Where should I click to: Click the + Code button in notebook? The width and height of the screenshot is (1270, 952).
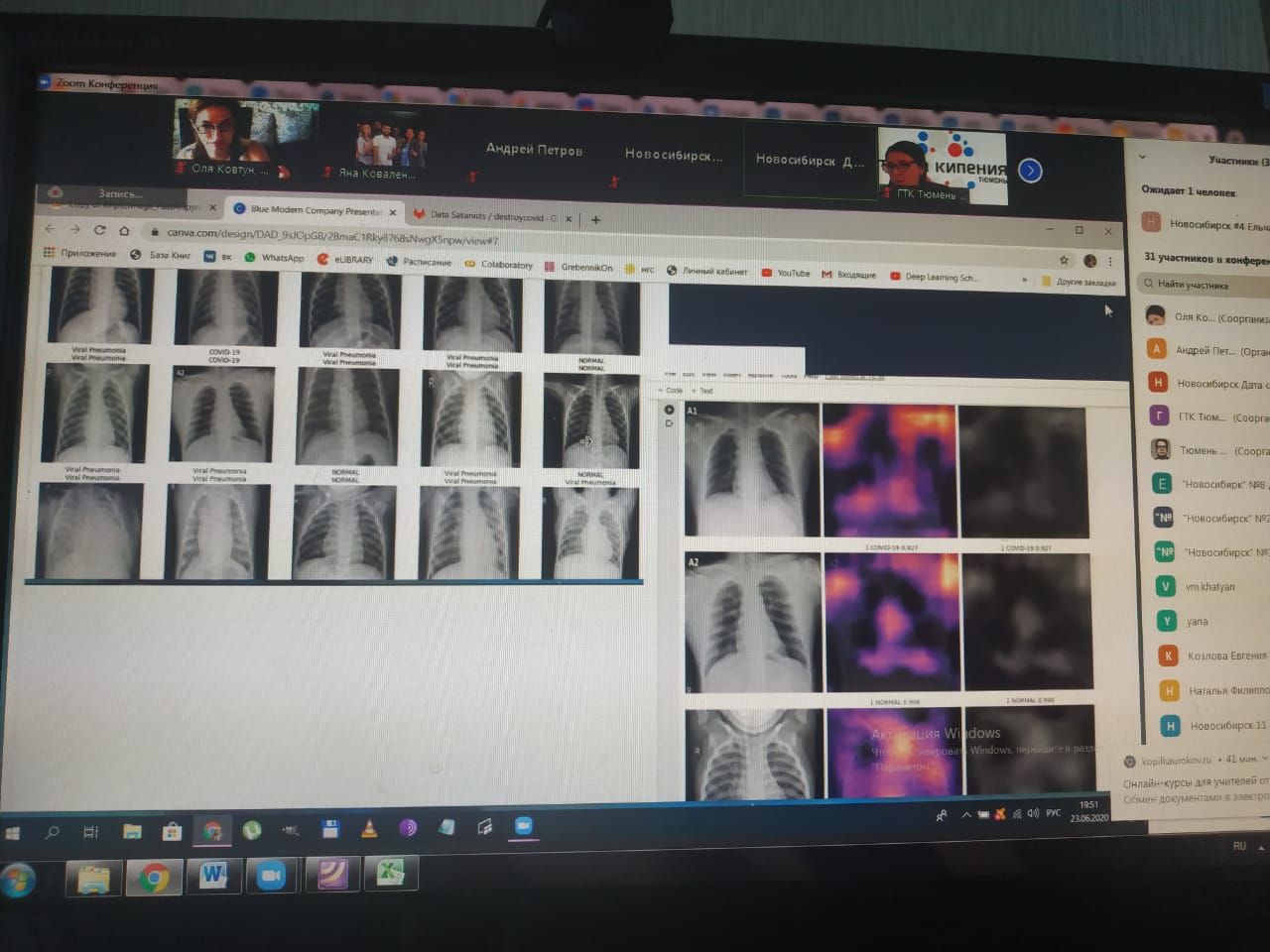671,391
